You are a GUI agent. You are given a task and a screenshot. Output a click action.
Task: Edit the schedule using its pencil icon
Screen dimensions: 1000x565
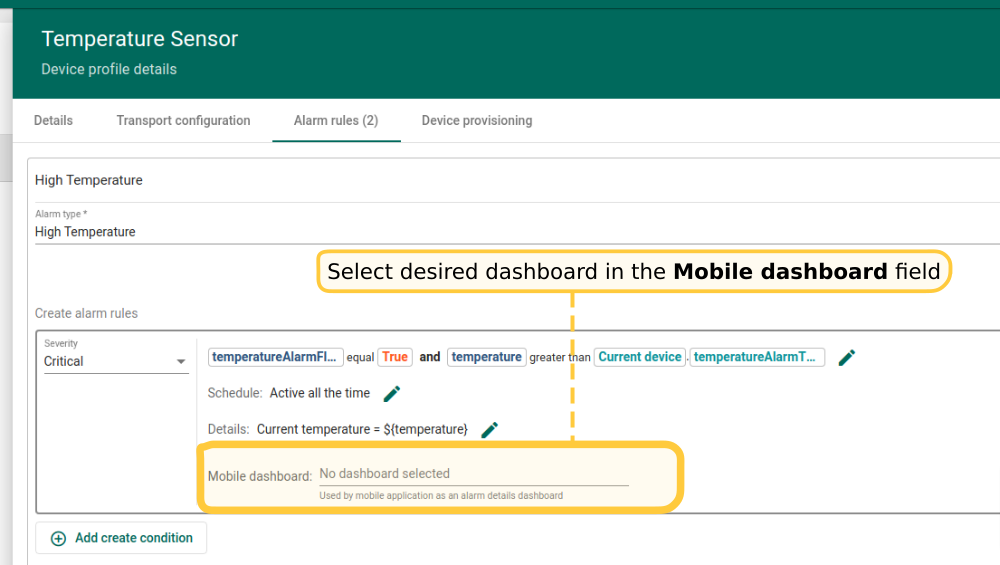(x=392, y=393)
